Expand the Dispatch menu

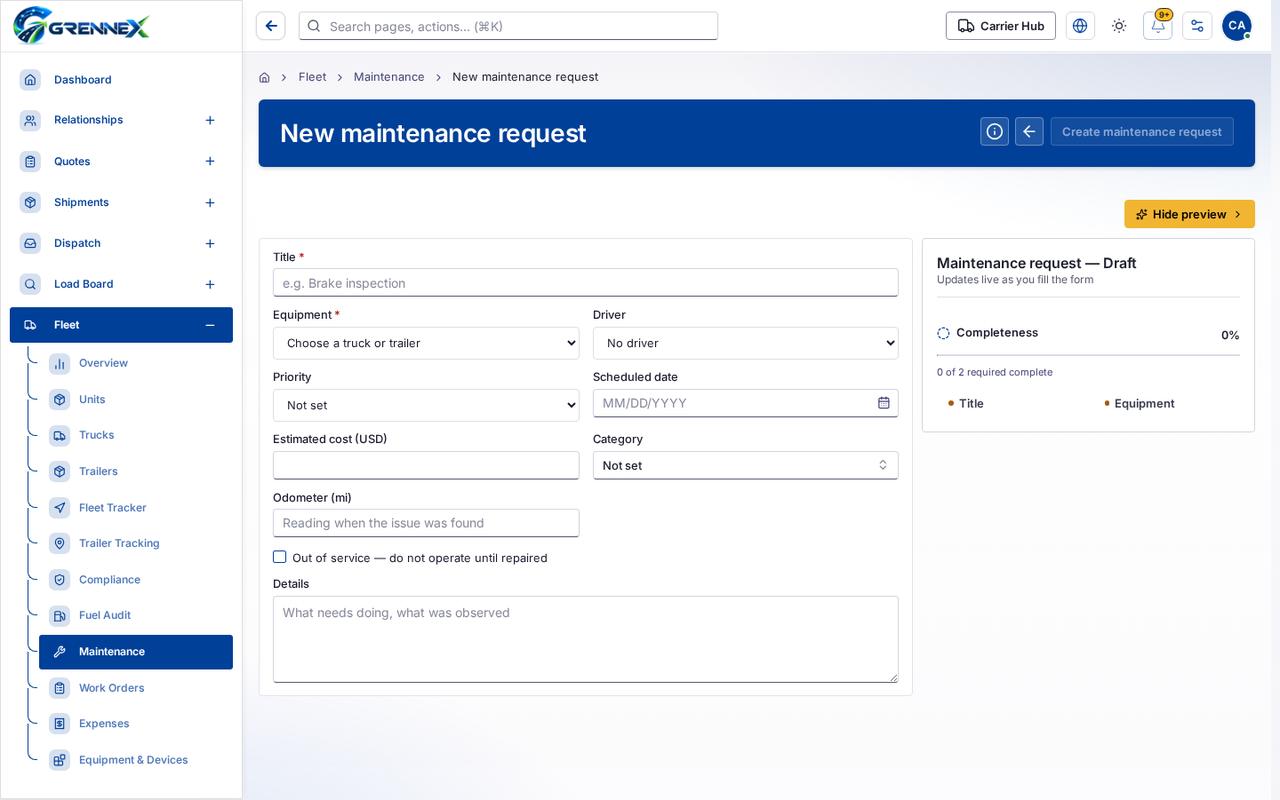pyautogui.click(x=210, y=243)
